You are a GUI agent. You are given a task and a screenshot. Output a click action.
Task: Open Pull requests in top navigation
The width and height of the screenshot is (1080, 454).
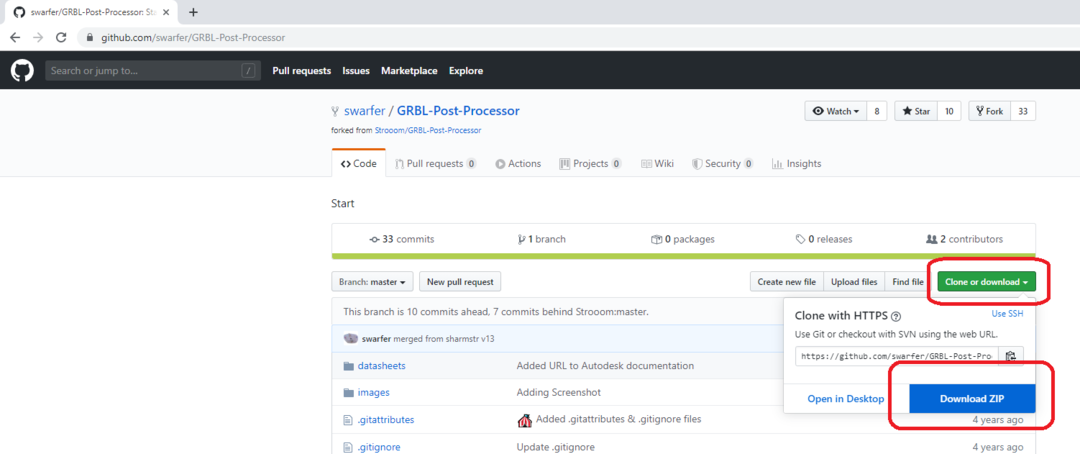(x=302, y=71)
